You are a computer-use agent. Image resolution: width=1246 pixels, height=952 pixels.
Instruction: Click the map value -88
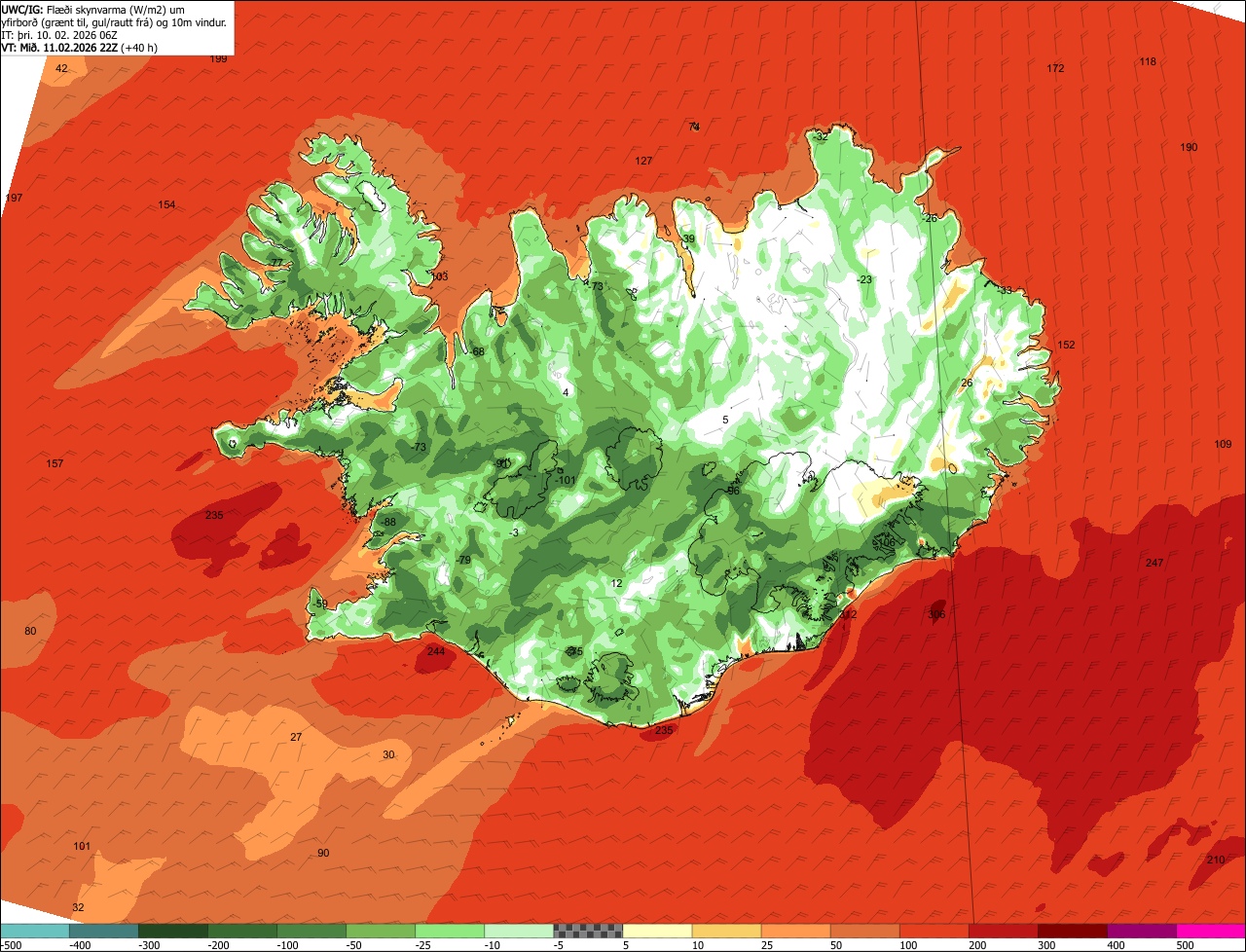pos(388,523)
